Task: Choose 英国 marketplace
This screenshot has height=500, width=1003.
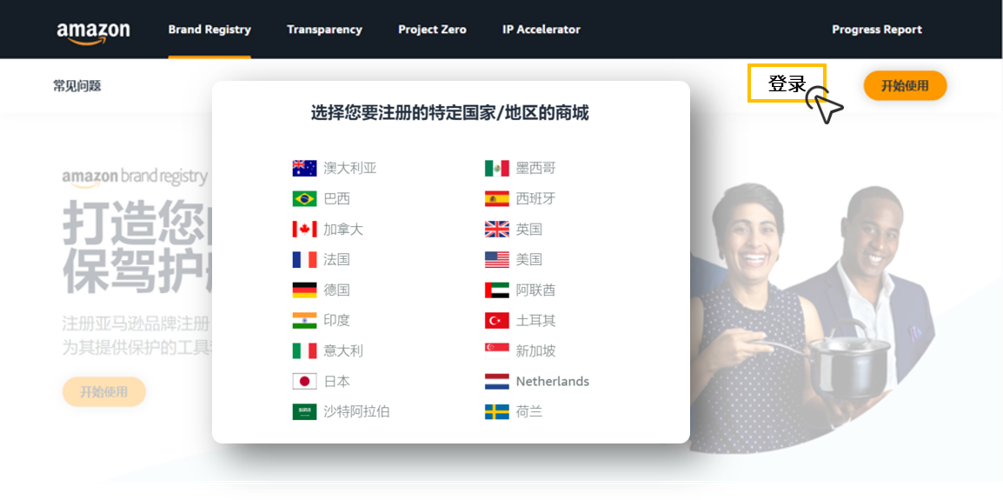Action: pyautogui.click(x=529, y=229)
